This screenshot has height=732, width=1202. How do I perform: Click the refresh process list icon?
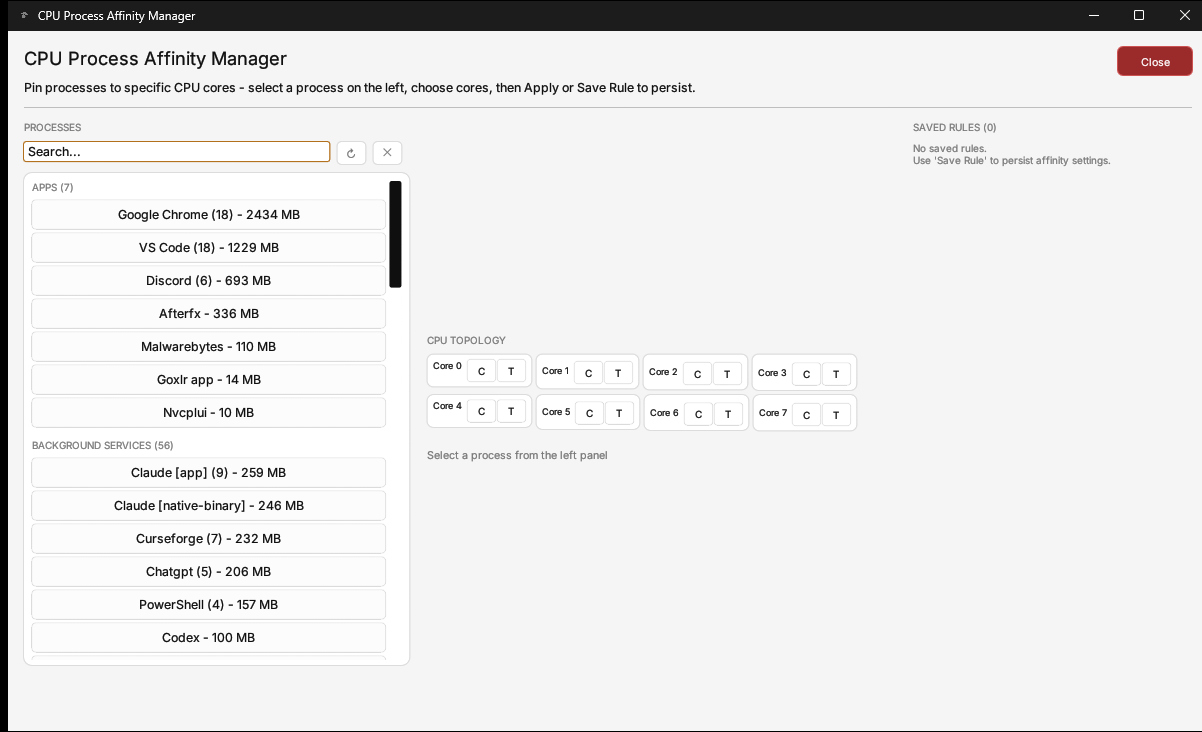point(351,153)
